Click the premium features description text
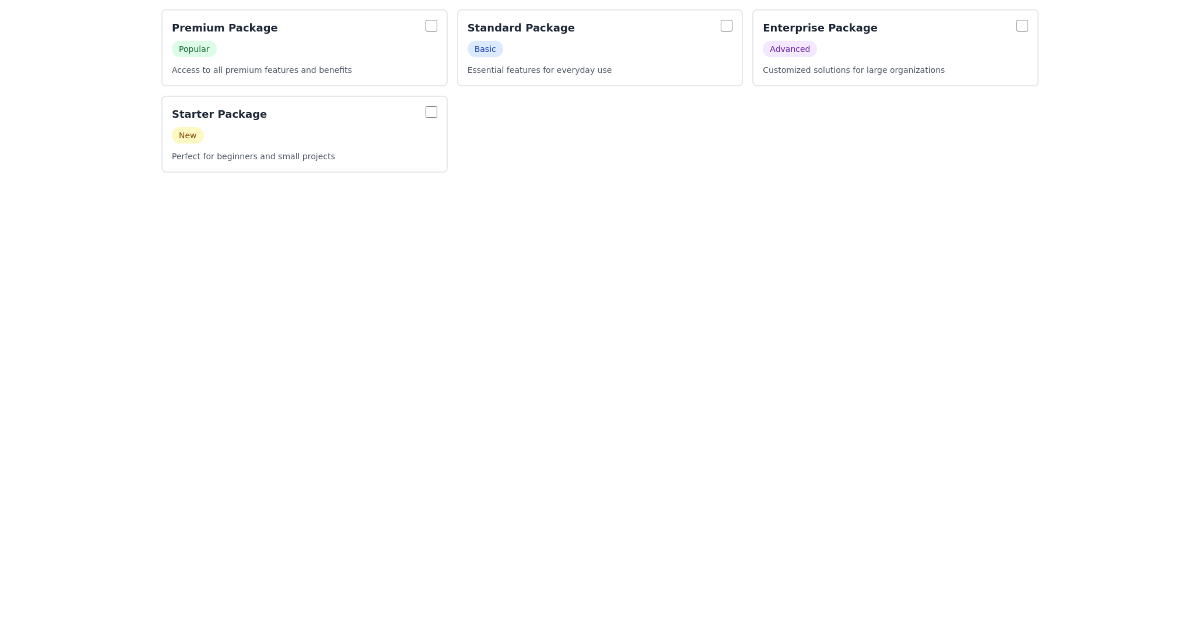 (261, 70)
